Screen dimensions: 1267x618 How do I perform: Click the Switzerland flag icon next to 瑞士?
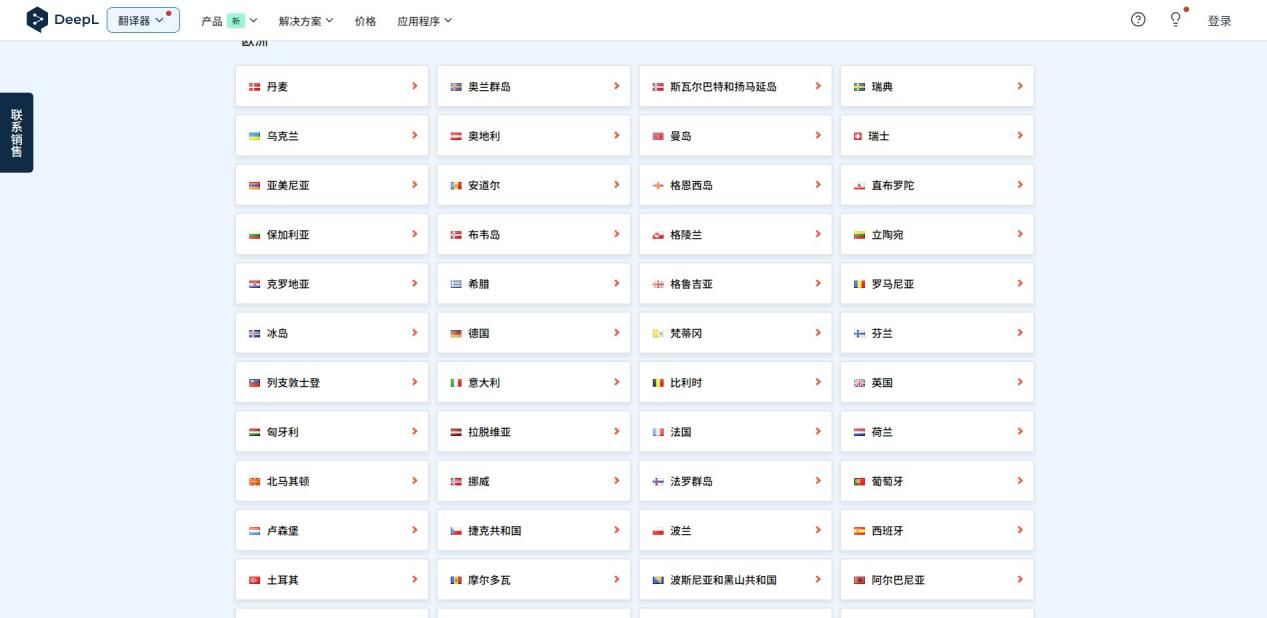tap(858, 136)
